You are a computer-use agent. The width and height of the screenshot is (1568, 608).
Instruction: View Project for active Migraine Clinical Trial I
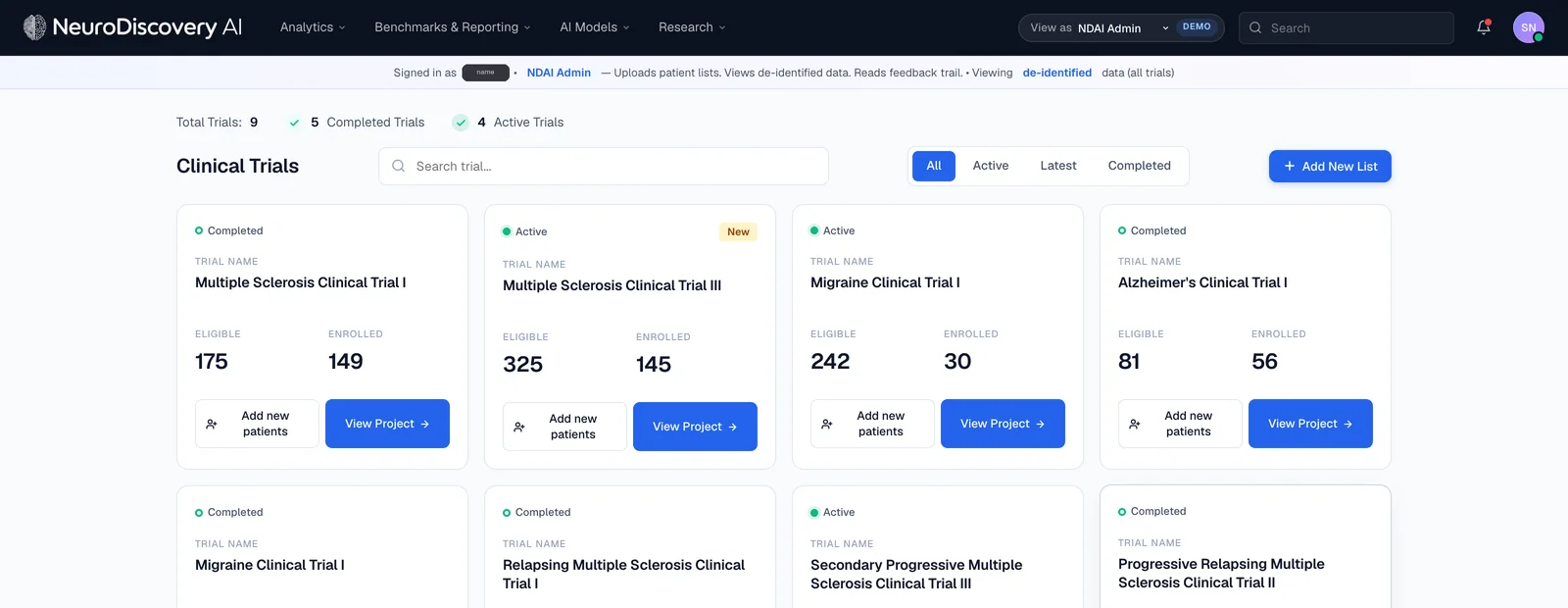click(1003, 424)
